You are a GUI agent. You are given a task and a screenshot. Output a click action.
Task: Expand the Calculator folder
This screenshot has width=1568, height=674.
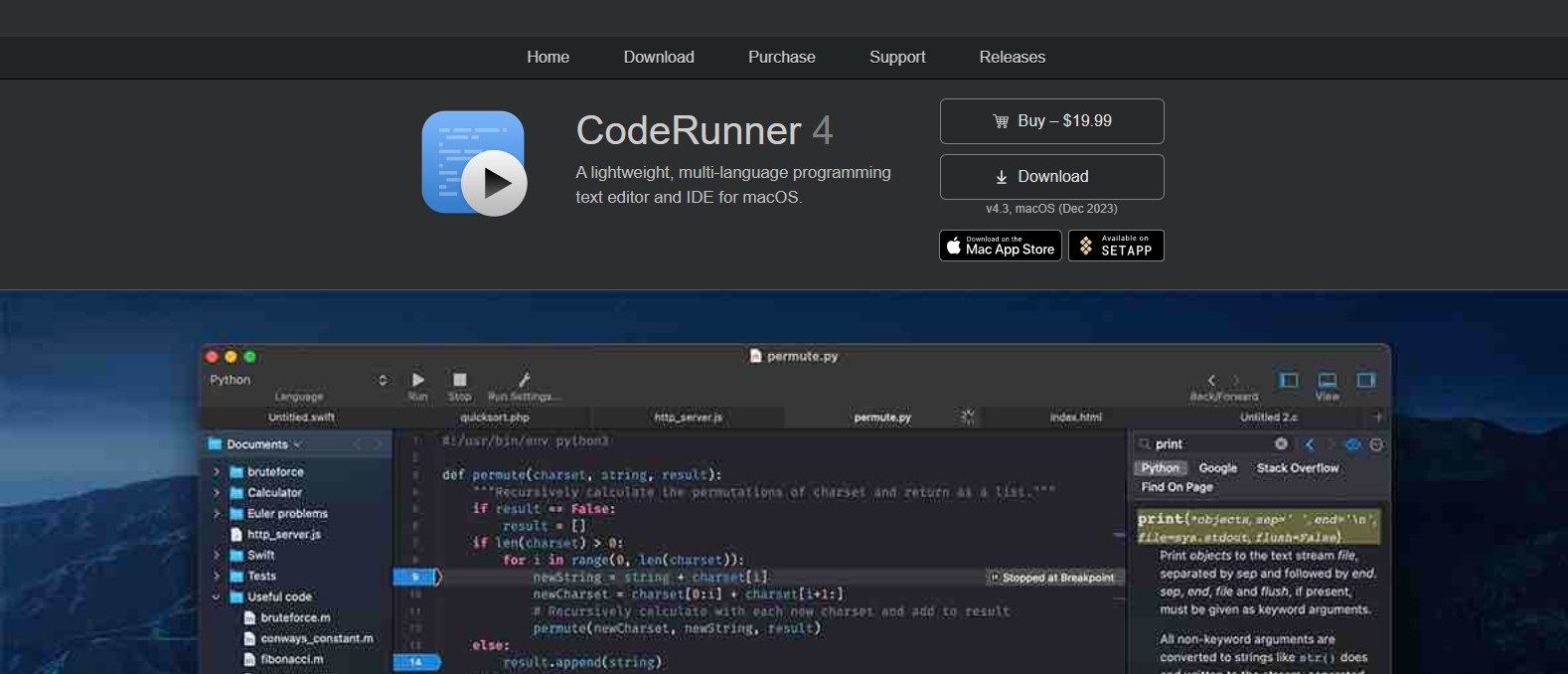click(x=216, y=493)
